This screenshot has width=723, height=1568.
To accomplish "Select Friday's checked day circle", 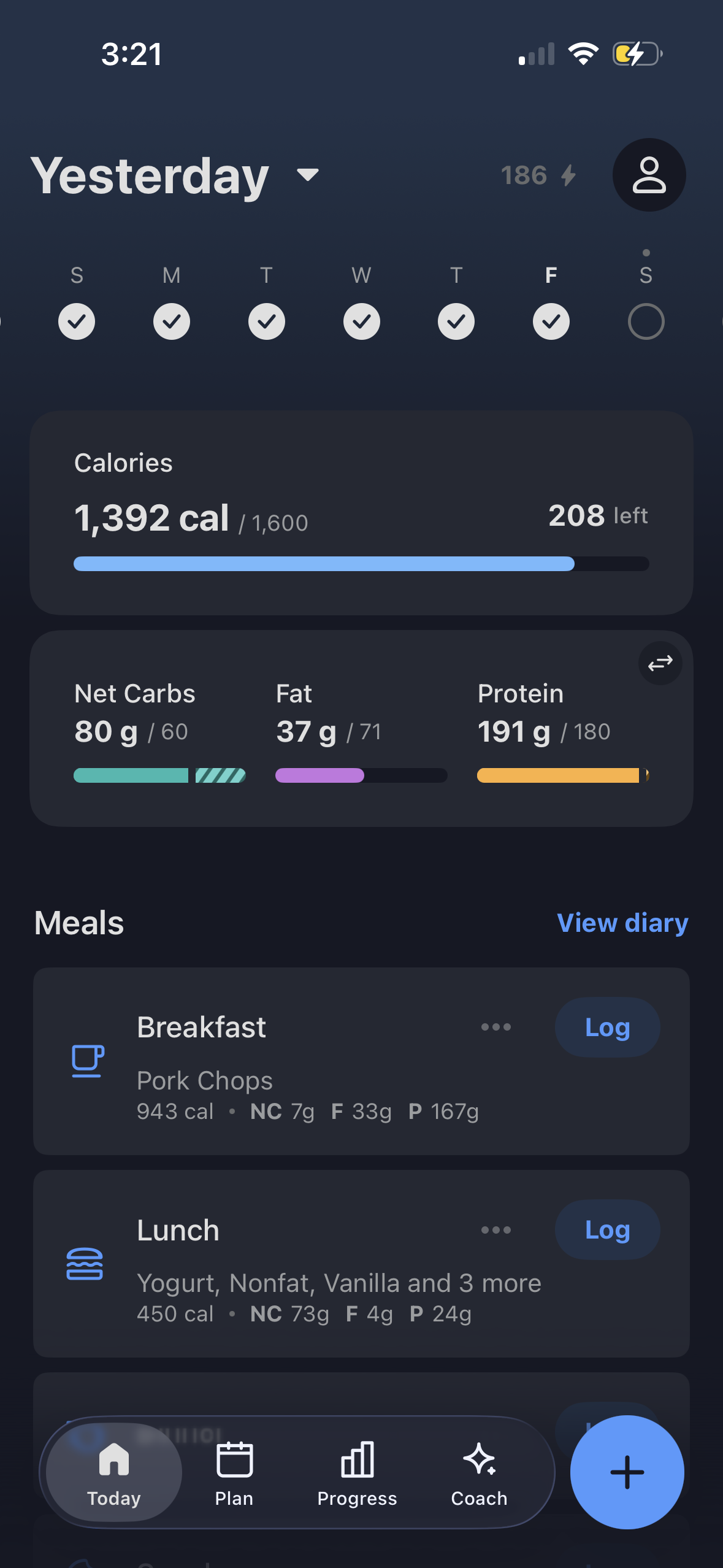I will tap(551, 321).
